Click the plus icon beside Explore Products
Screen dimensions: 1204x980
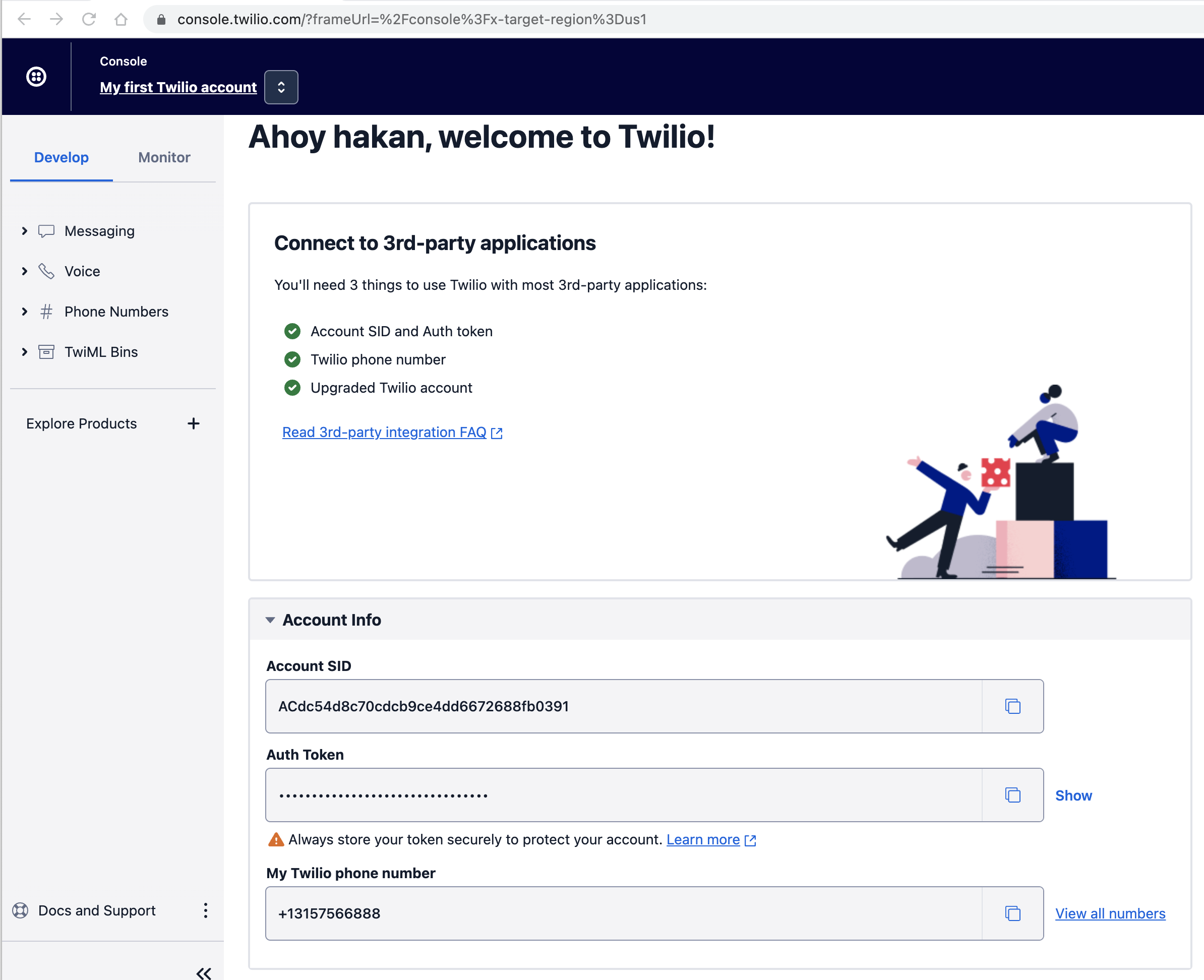coord(194,423)
